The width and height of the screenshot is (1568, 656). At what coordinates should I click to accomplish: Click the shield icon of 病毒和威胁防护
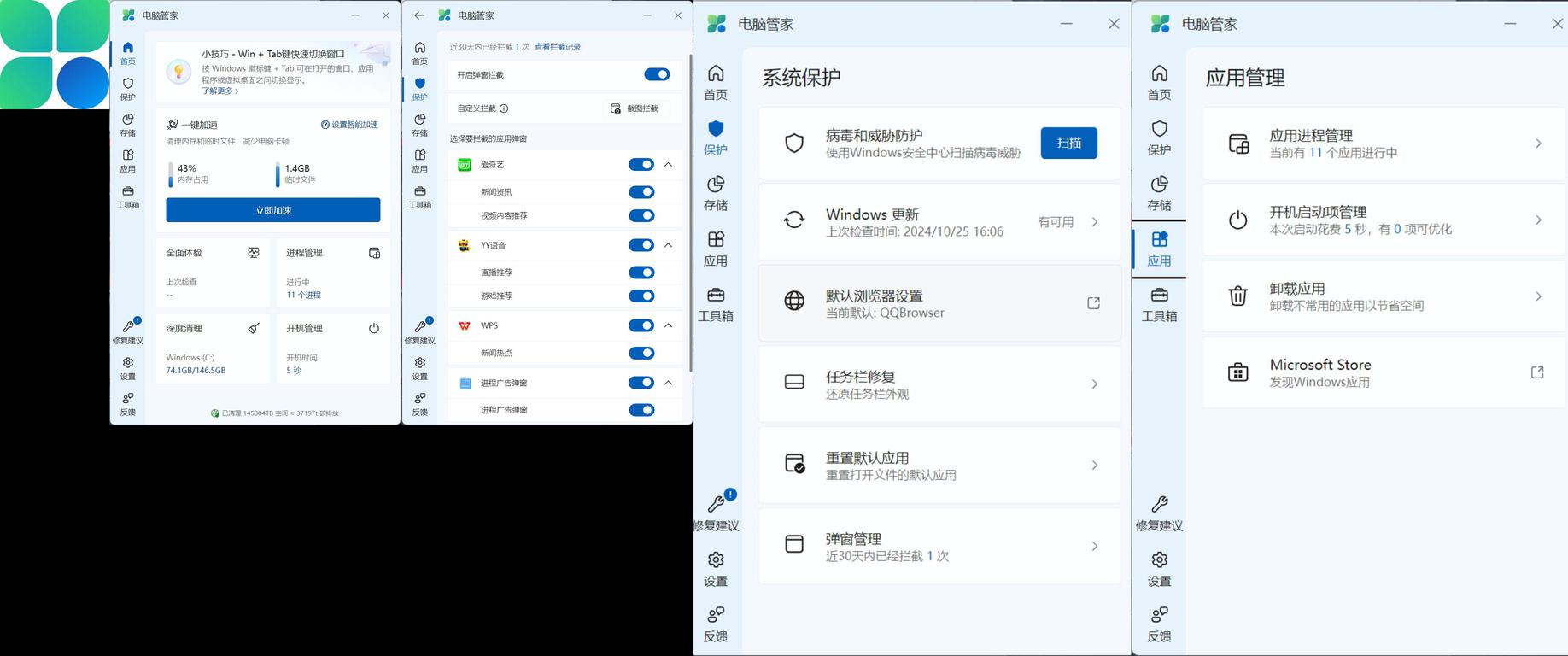pos(794,143)
